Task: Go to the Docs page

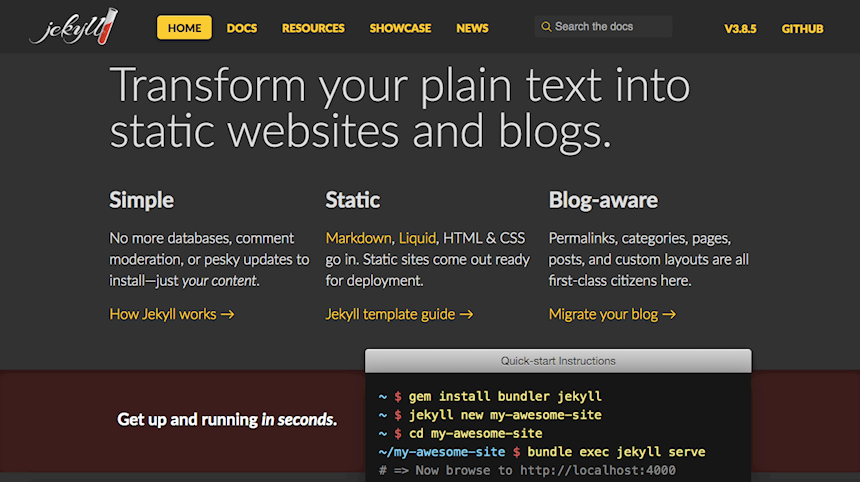Action: coord(242,28)
